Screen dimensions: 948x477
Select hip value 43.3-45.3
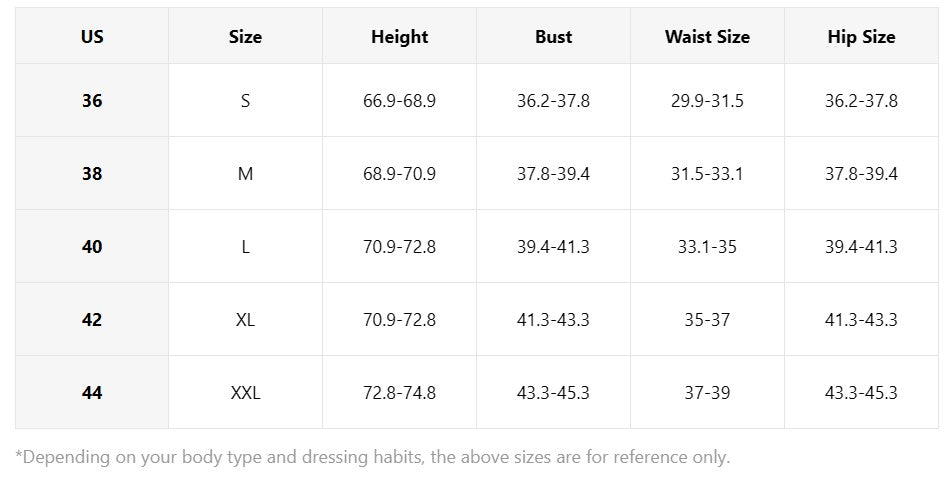pyautogui.click(x=862, y=392)
